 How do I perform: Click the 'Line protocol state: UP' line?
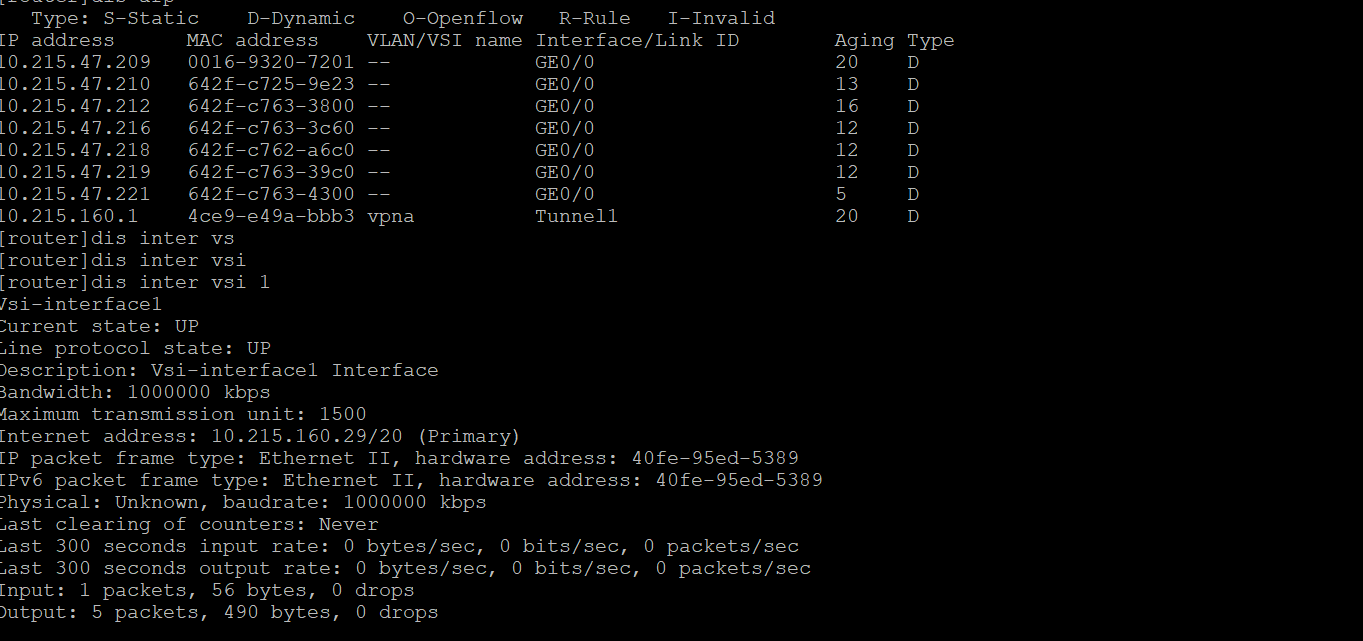click(x=135, y=348)
